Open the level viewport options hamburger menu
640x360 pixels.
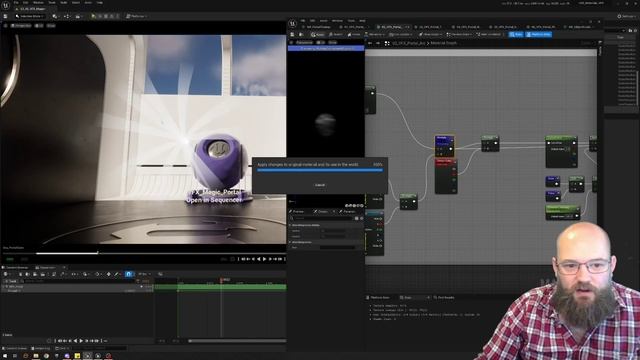click(x=5, y=26)
